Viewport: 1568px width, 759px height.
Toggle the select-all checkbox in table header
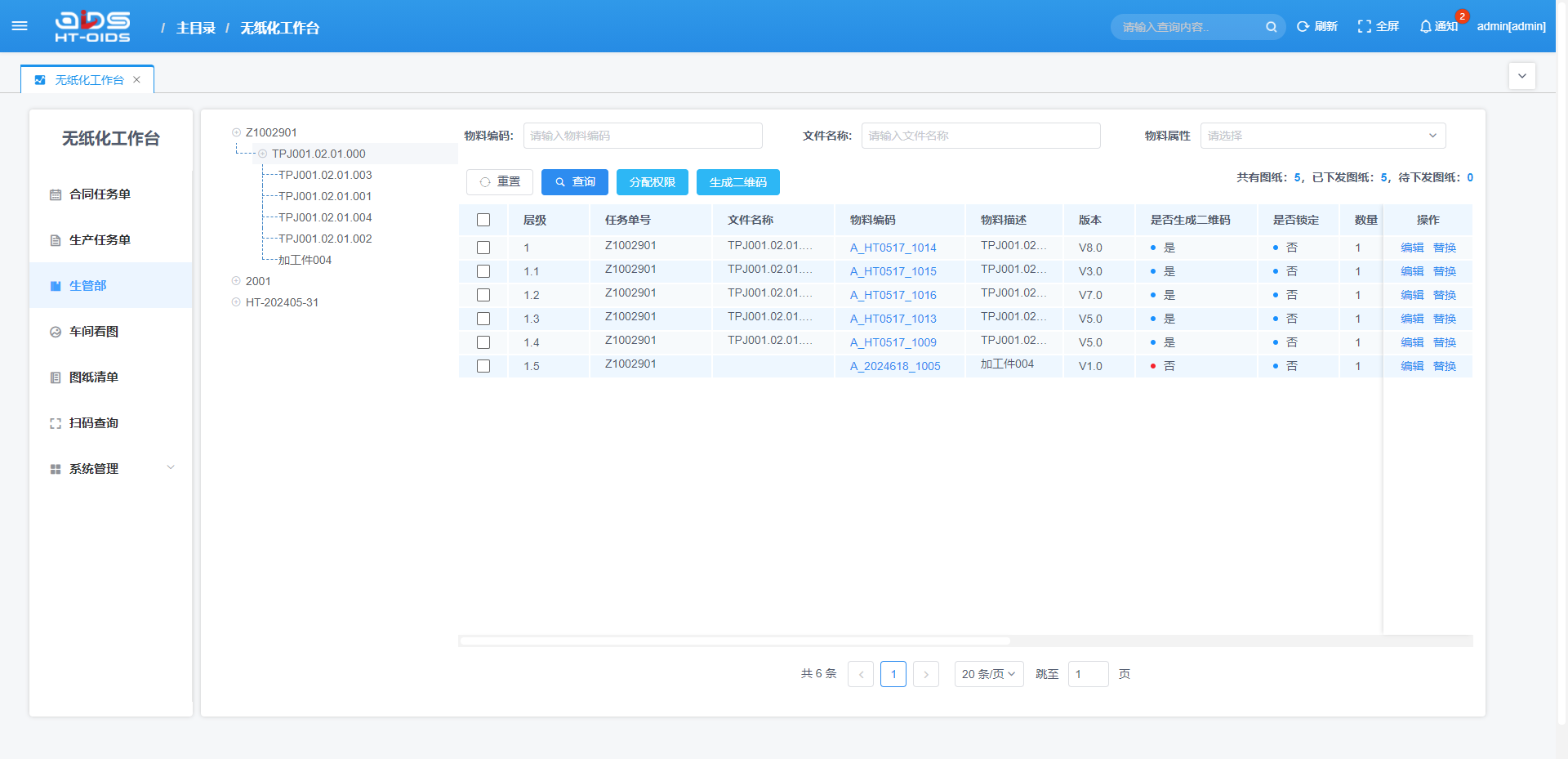click(483, 220)
